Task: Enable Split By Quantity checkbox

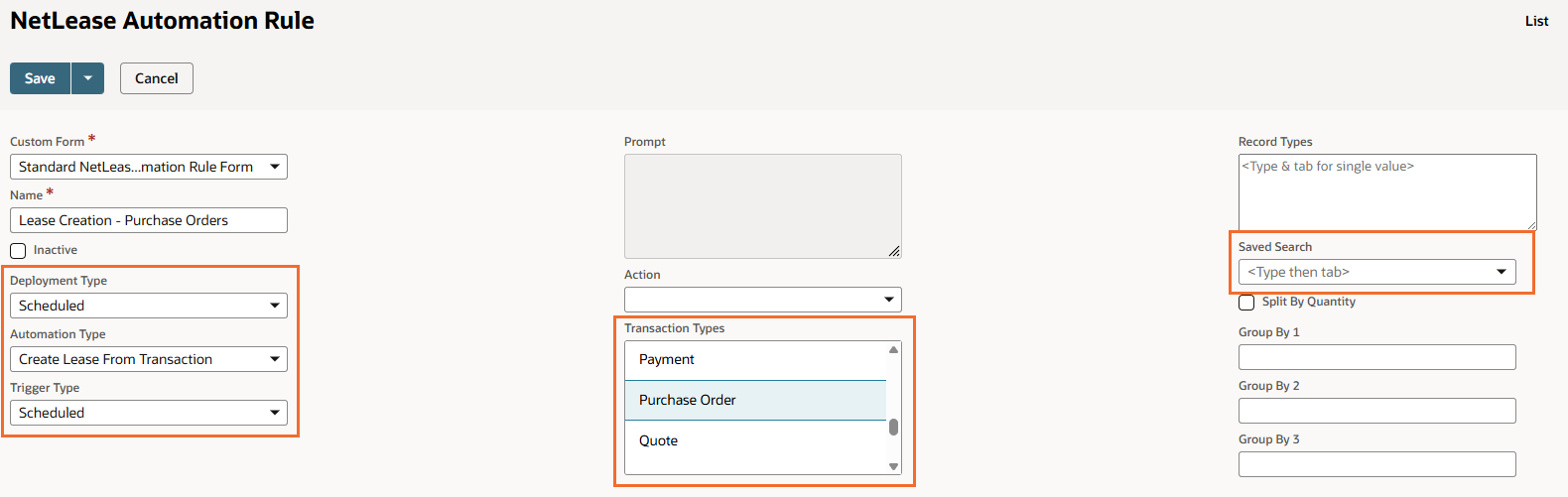Action: (1246, 303)
